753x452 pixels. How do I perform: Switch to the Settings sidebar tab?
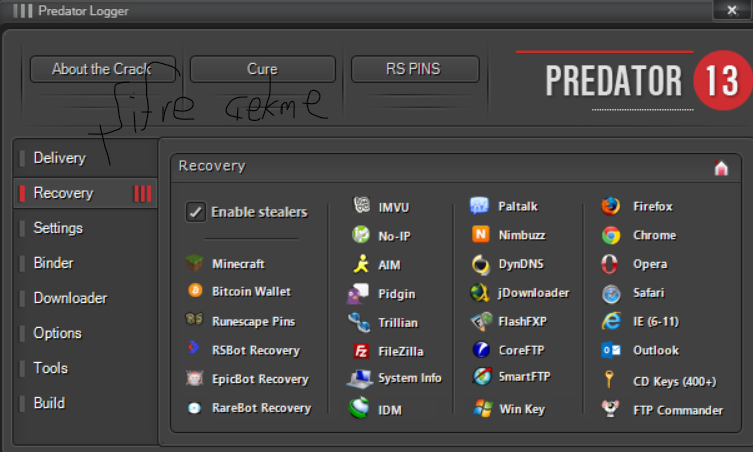pos(85,228)
